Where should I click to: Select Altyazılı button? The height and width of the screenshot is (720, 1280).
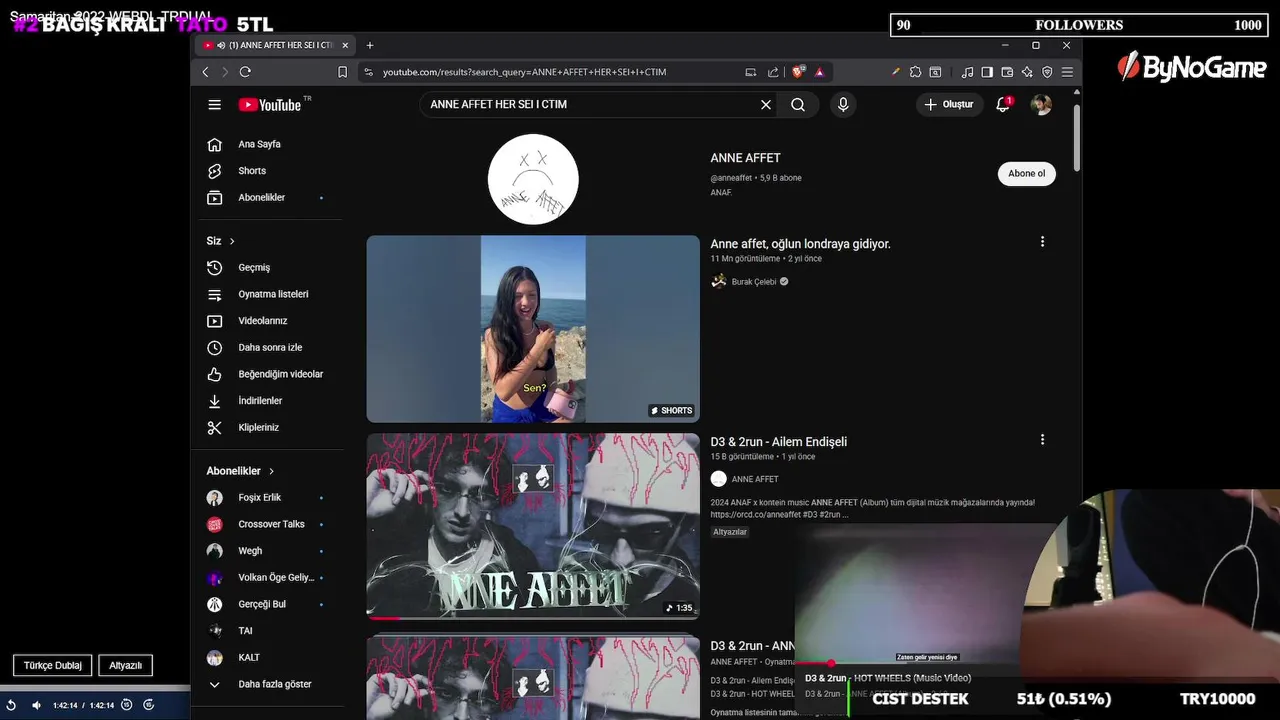[x=125, y=665]
